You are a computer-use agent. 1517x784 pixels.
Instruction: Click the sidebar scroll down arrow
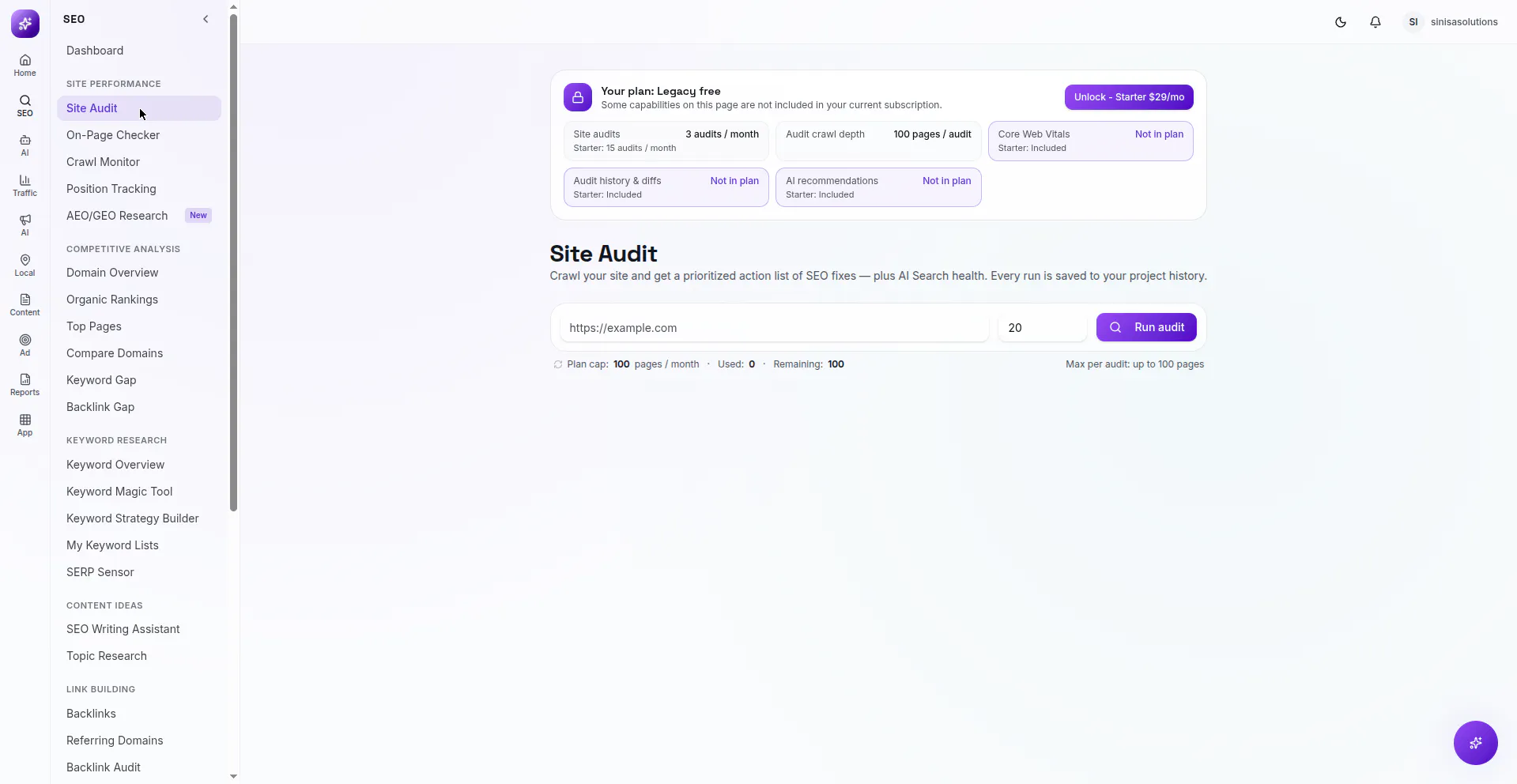[233, 776]
